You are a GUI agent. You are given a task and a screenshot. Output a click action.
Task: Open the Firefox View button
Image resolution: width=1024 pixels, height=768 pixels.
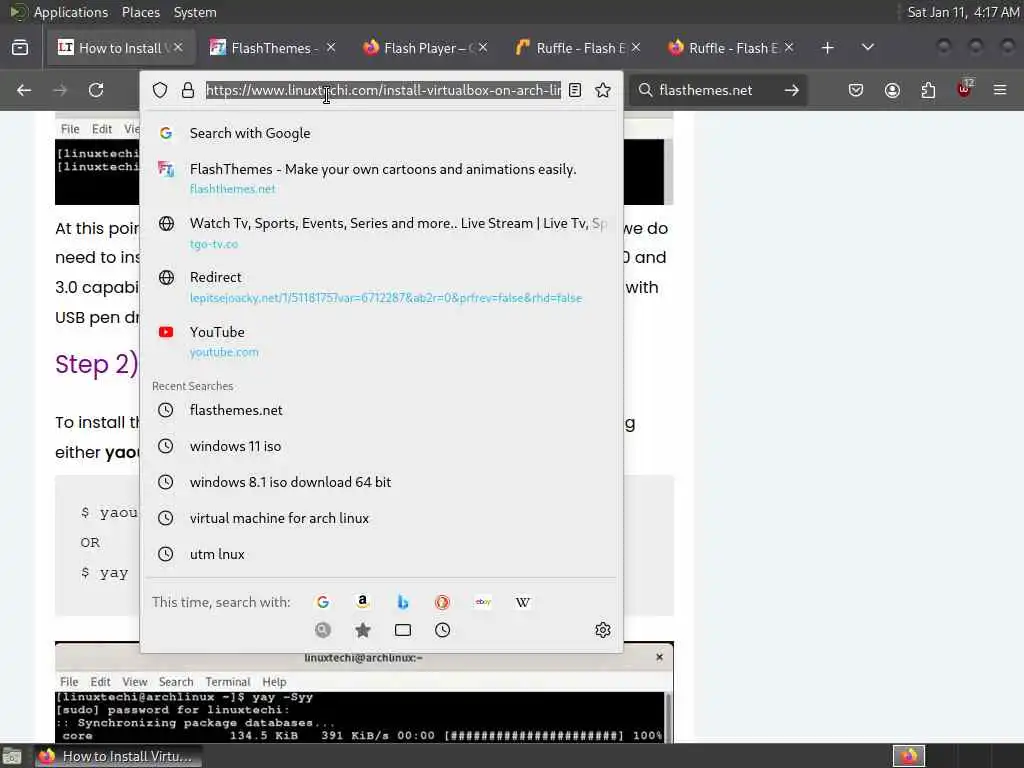[20, 48]
